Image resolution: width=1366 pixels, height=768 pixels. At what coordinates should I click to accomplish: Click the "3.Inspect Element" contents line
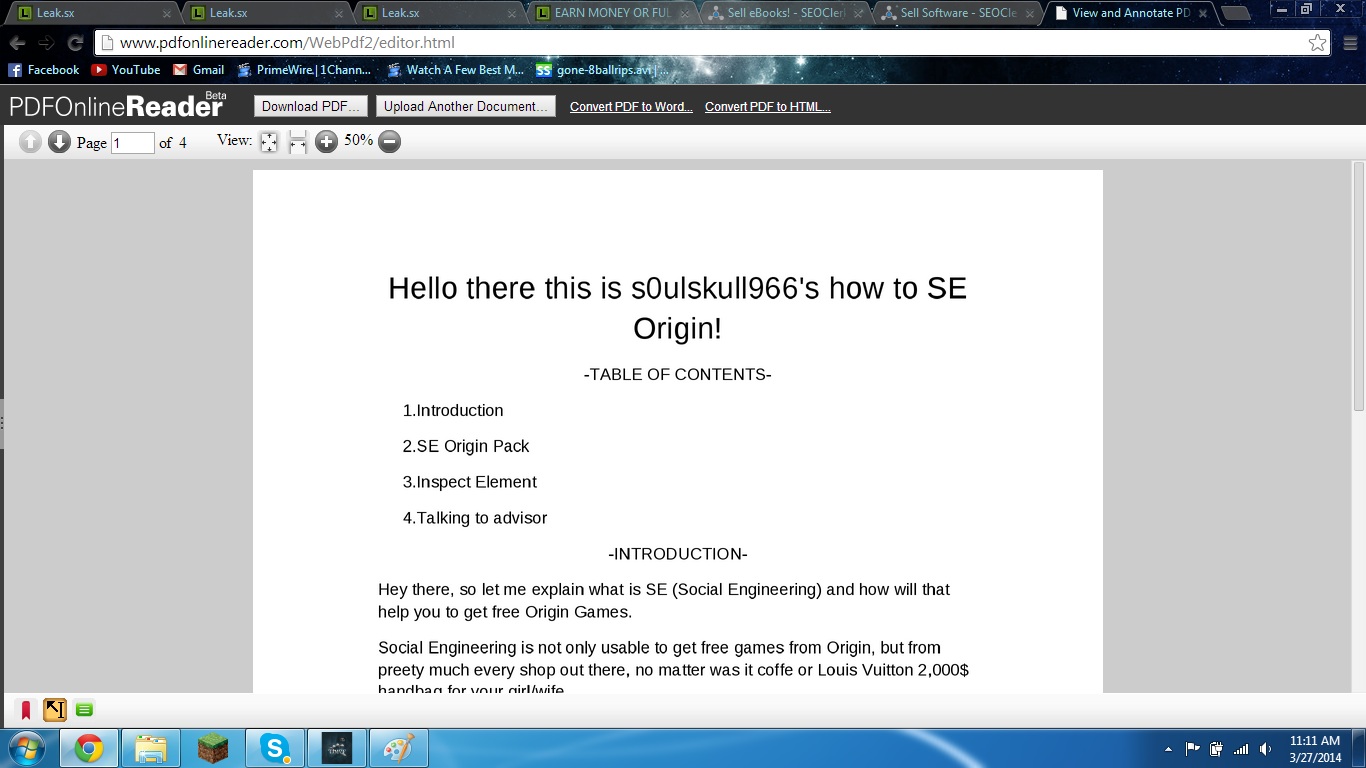(470, 482)
